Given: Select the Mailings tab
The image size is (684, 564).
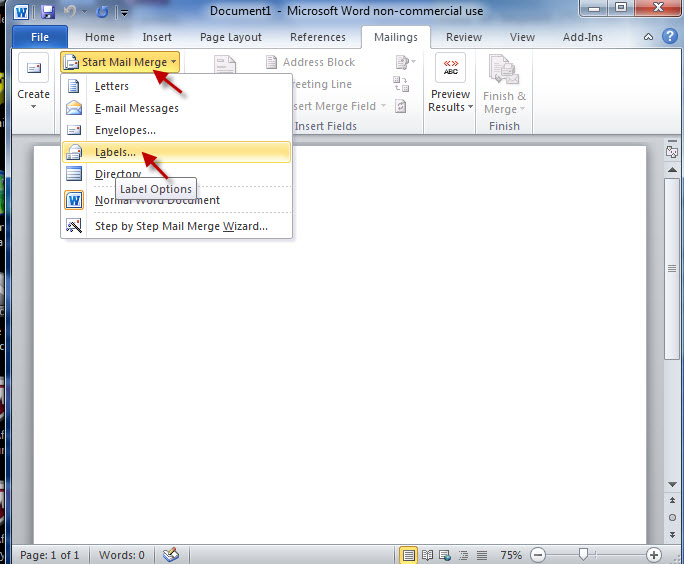Looking at the screenshot, I should (x=396, y=37).
